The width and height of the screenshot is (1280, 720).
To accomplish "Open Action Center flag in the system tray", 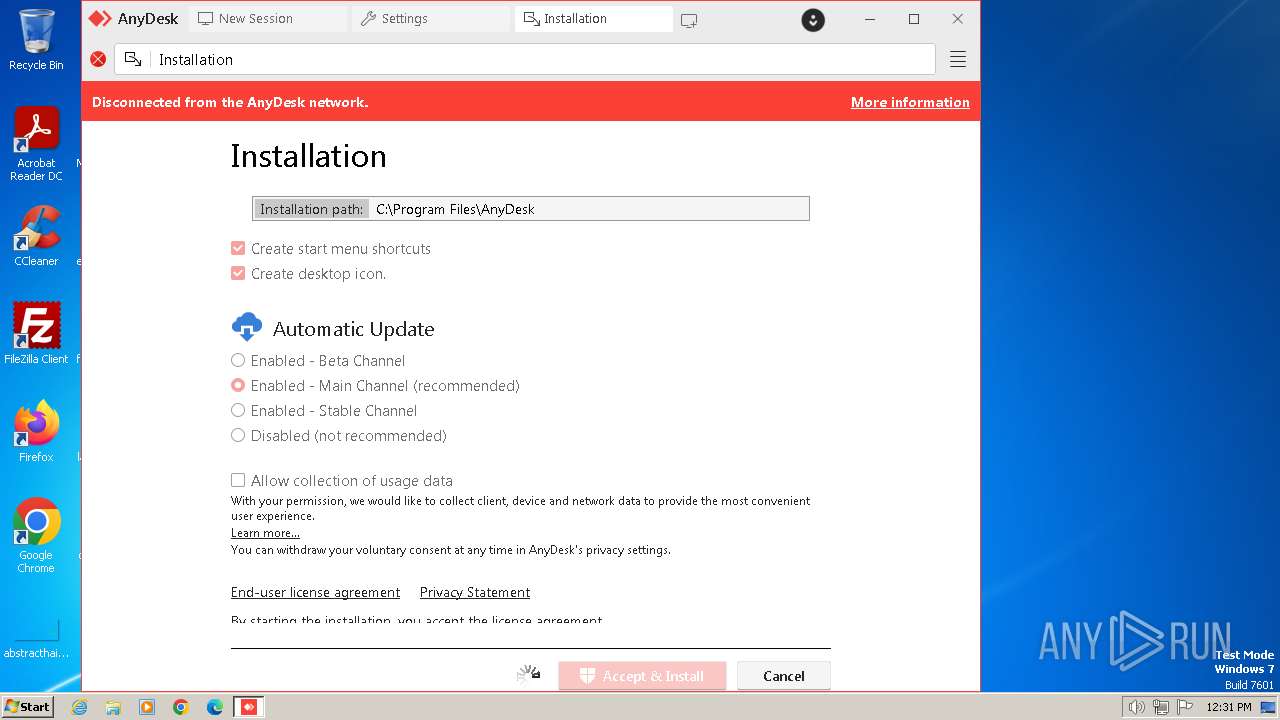I will pos(1185,707).
